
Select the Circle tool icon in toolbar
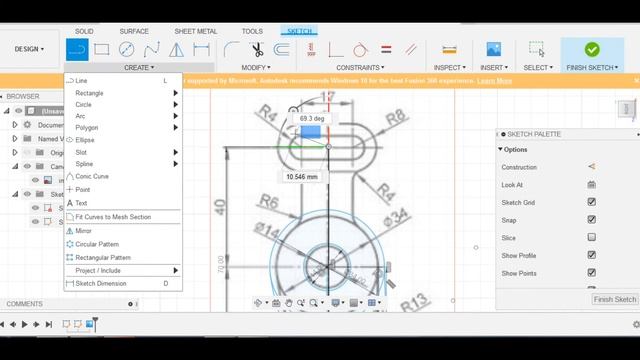pyautogui.click(x=127, y=50)
